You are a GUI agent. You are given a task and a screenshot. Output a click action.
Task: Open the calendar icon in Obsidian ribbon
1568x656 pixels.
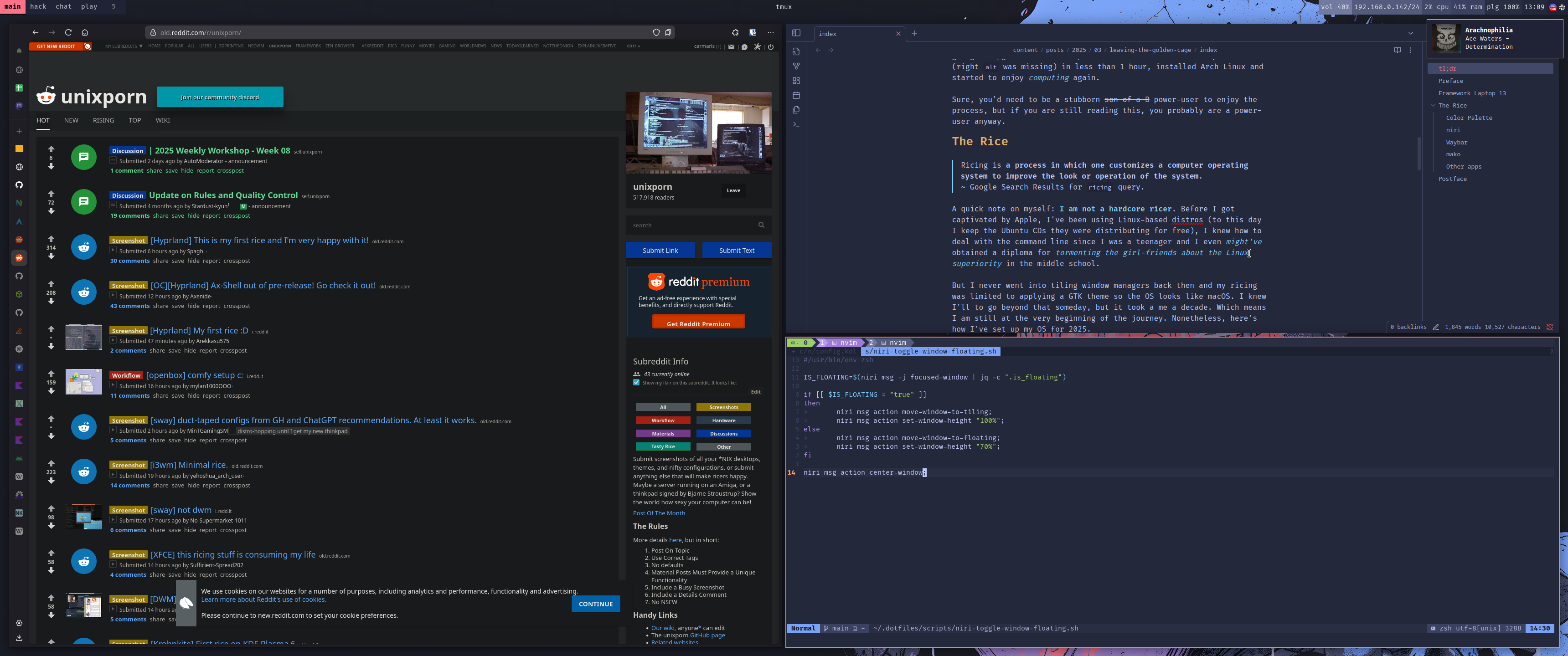pos(795,96)
